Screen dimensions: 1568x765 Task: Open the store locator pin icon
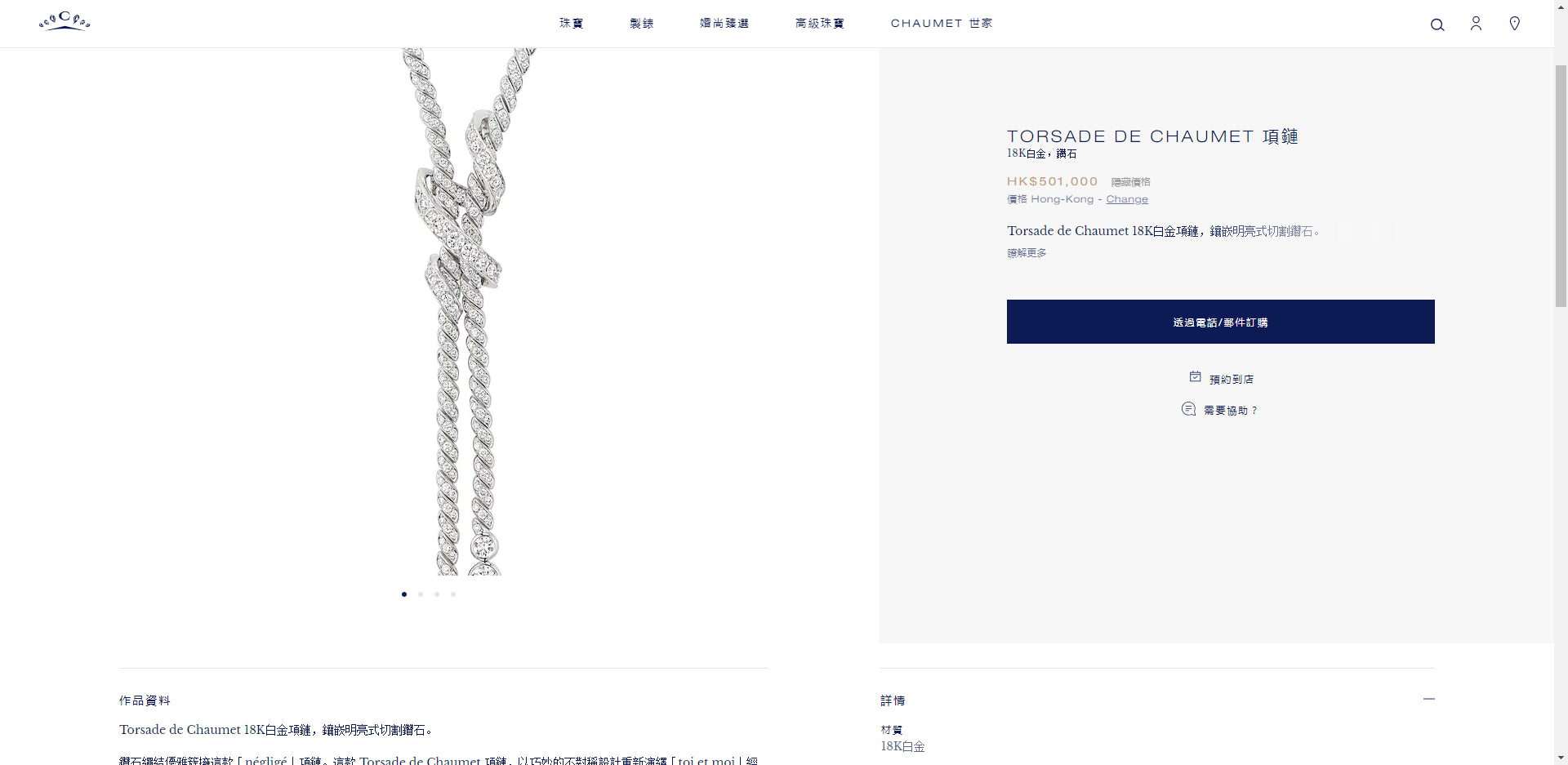click(x=1514, y=24)
